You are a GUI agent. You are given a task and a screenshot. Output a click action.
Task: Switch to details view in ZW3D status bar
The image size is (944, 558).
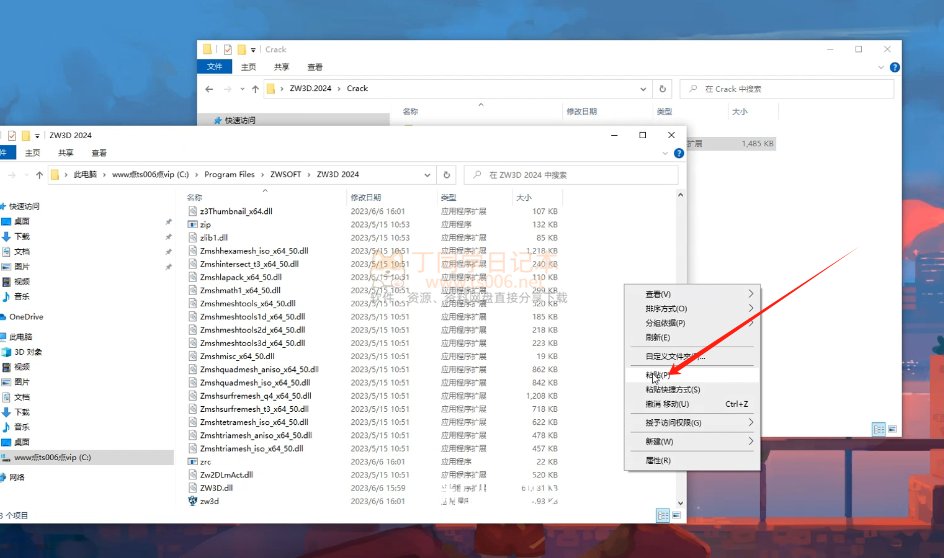pos(662,514)
